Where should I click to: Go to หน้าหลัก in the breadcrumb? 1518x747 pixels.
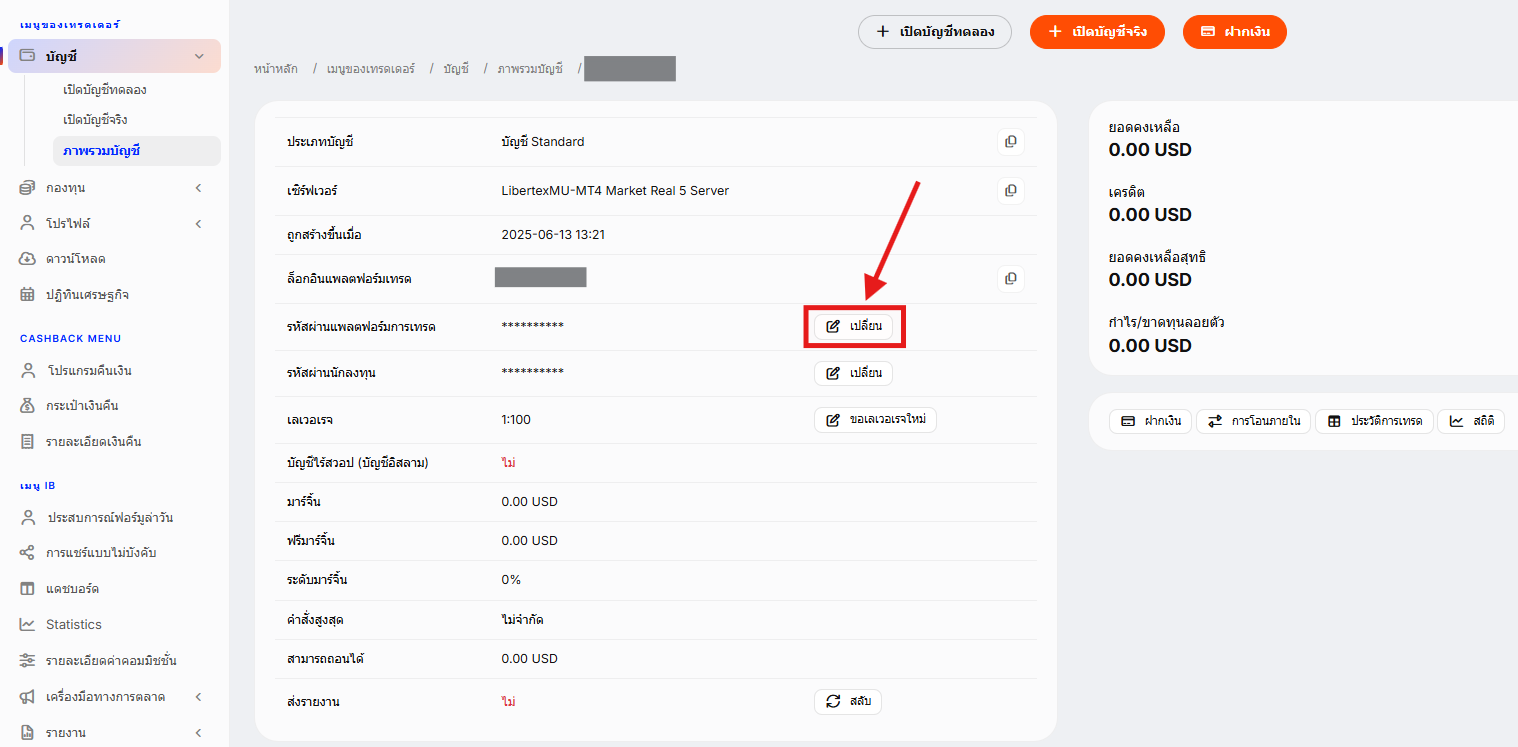tap(276, 69)
